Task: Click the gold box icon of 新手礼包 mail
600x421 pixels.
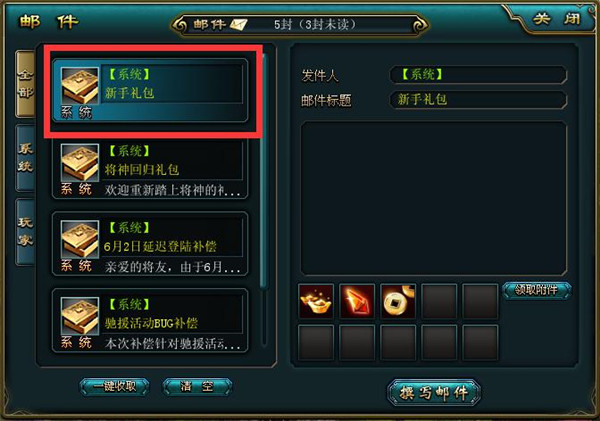Action: [80, 86]
